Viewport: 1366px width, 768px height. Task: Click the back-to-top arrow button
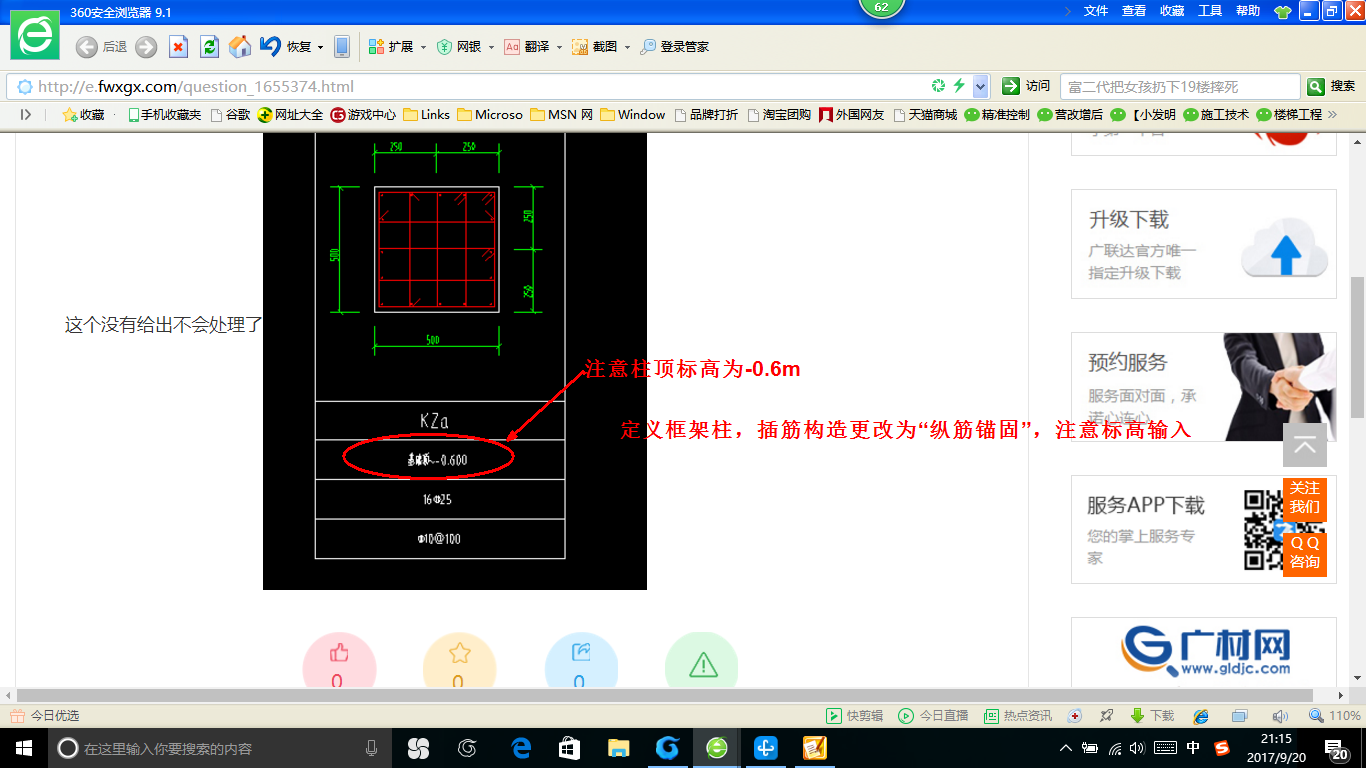click(x=1305, y=445)
